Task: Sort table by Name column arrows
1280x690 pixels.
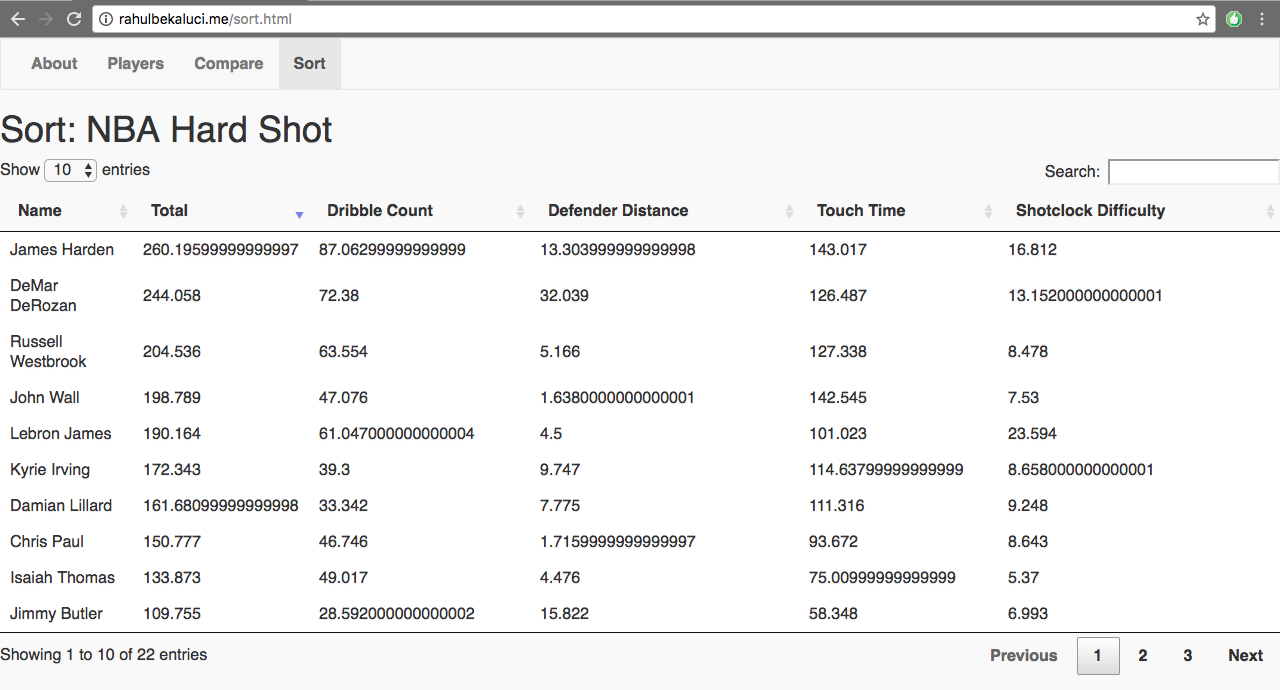Action: tap(124, 211)
